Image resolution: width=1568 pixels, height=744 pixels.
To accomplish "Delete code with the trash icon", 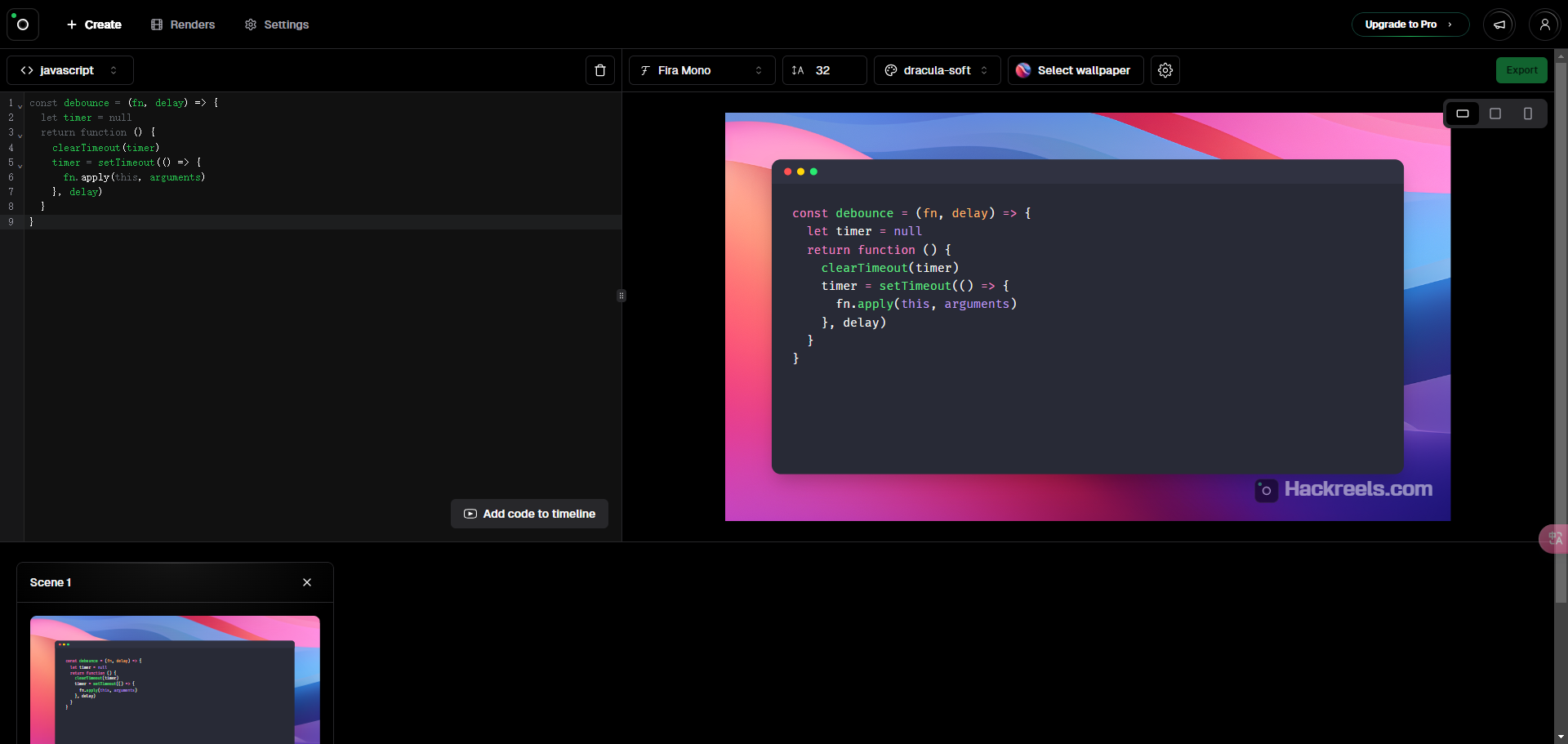I will click(x=600, y=70).
